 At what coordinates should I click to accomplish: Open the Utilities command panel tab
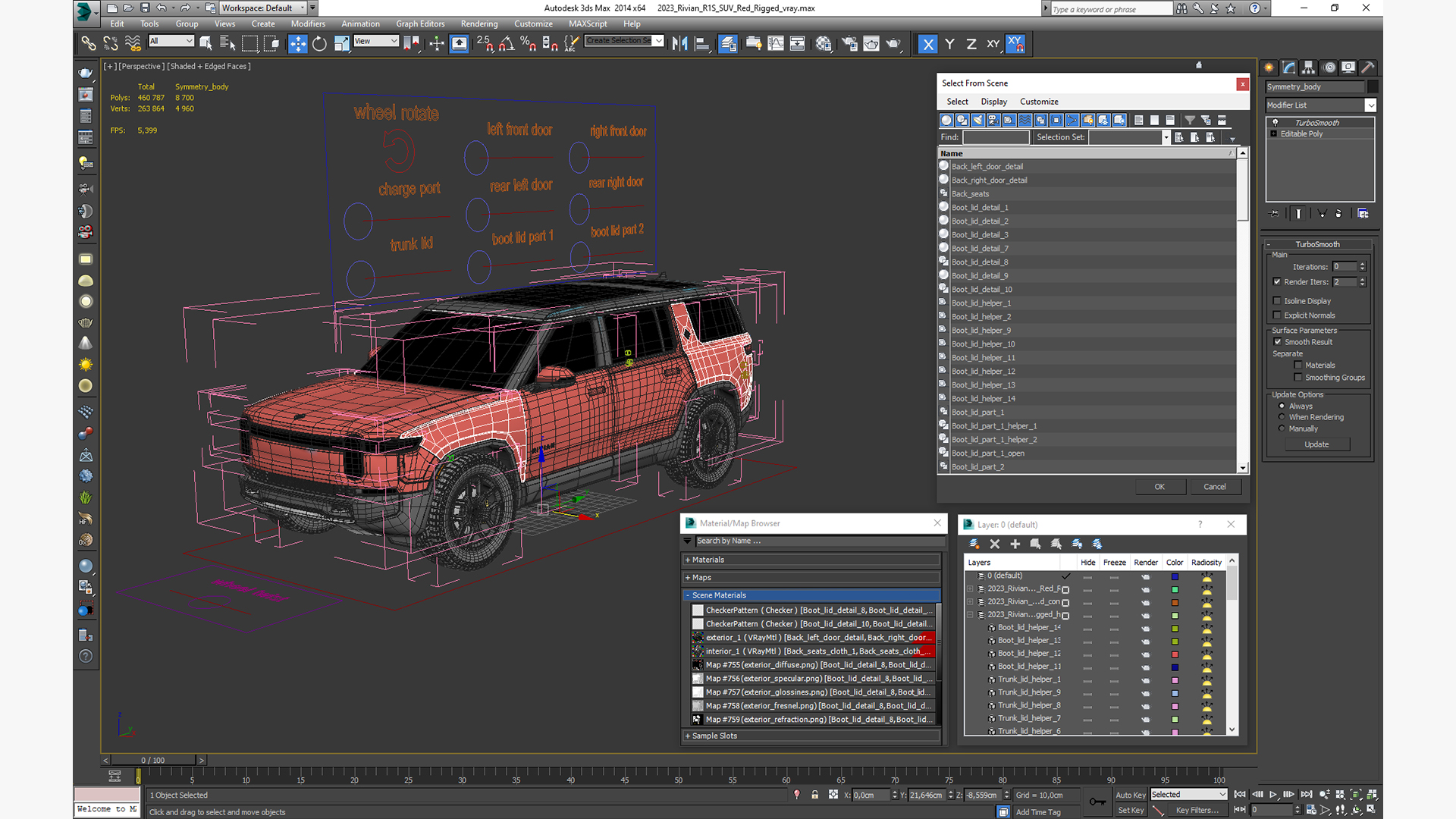1368,67
